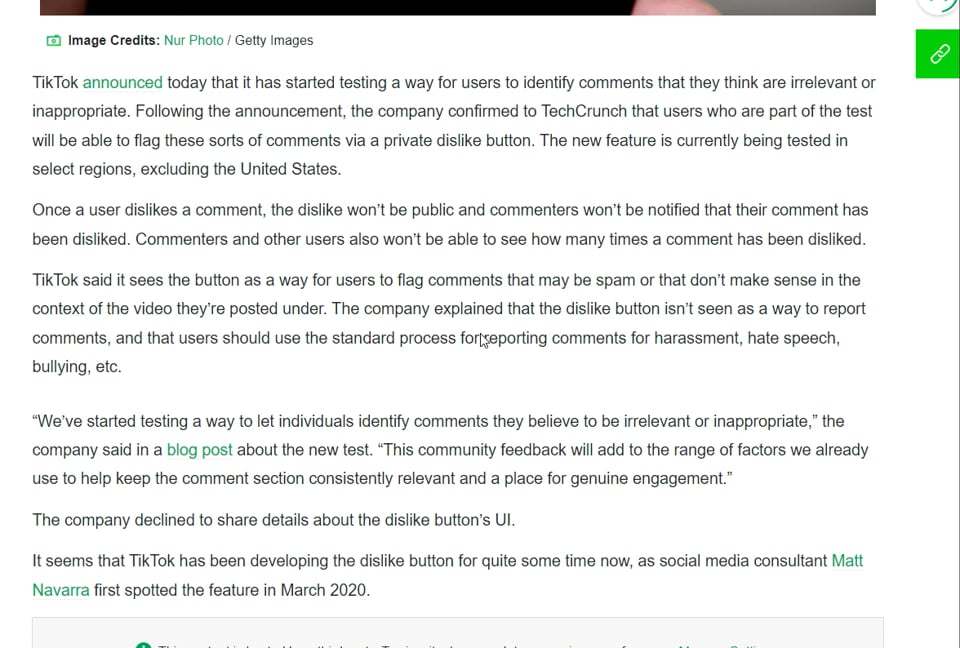Follow the "blog post" hyperlink
The height and width of the screenshot is (648, 960).
point(199,450)
